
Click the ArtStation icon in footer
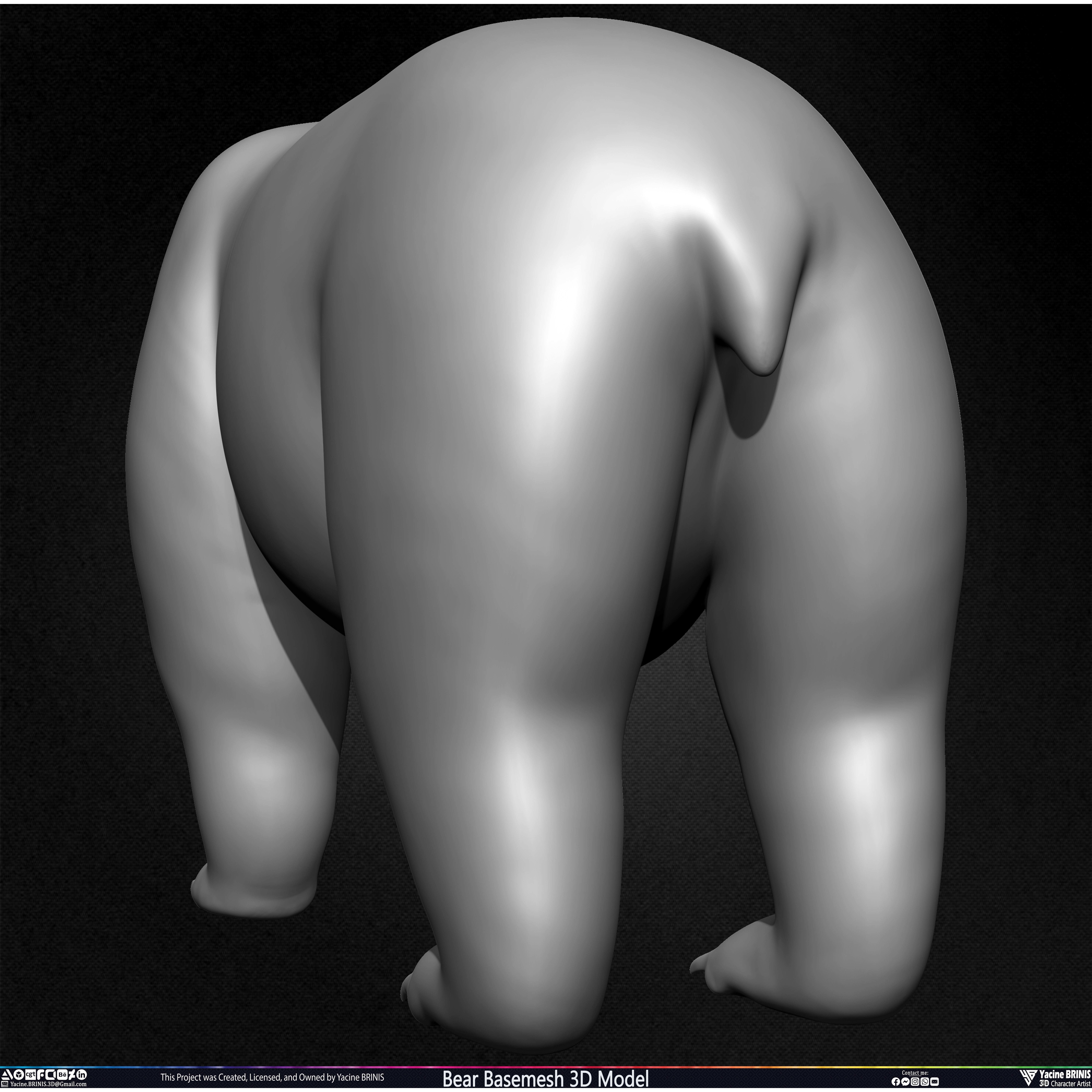pyautogui.click(x=7, y=1075)
